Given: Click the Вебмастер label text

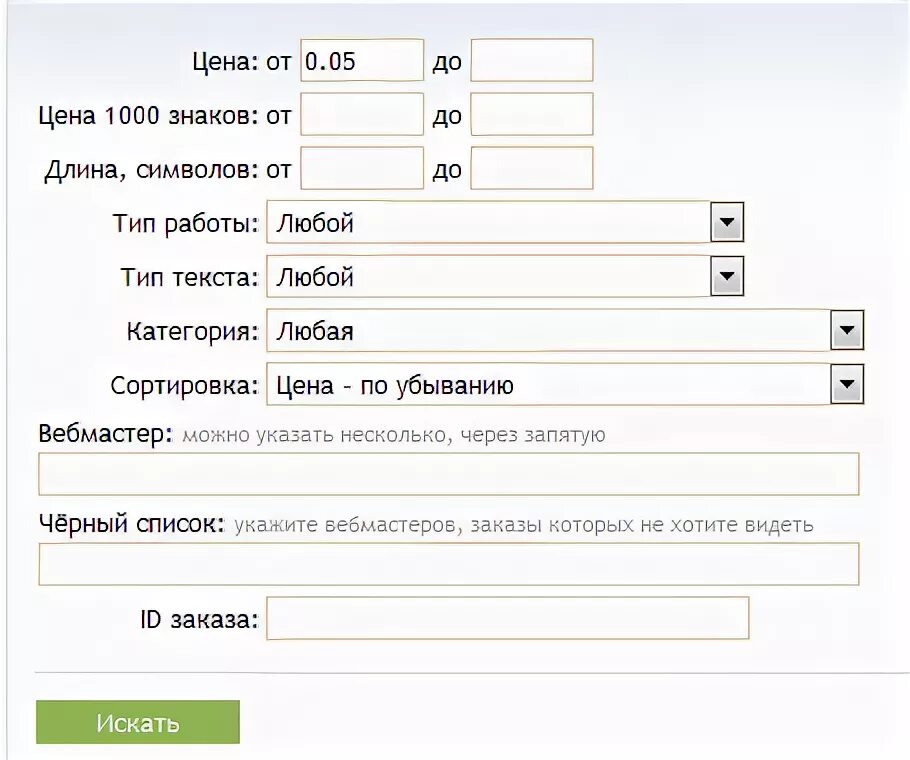Looking at the screenshot, I should tap(106, 433).
